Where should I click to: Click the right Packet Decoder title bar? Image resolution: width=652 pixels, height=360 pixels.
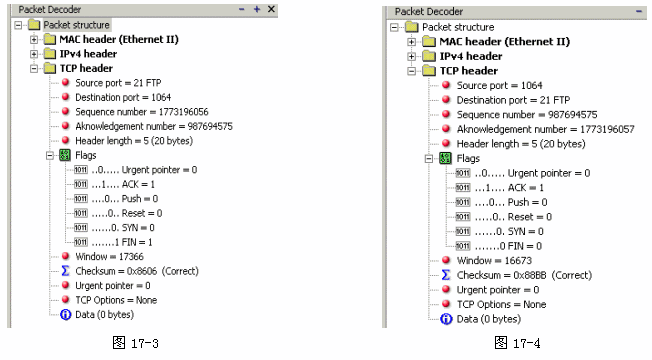(517, 12)
